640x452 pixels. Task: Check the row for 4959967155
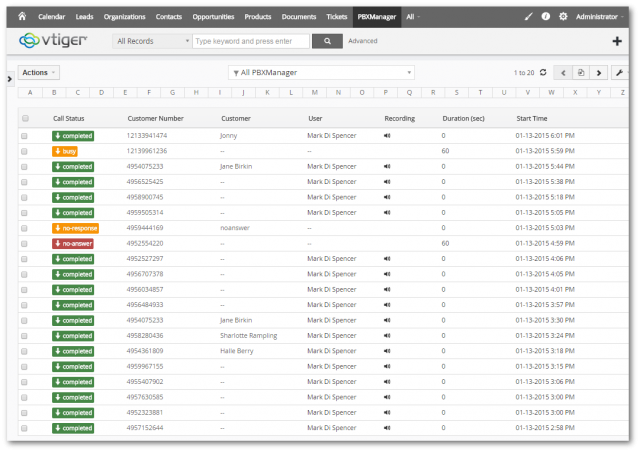click(24, 367)
